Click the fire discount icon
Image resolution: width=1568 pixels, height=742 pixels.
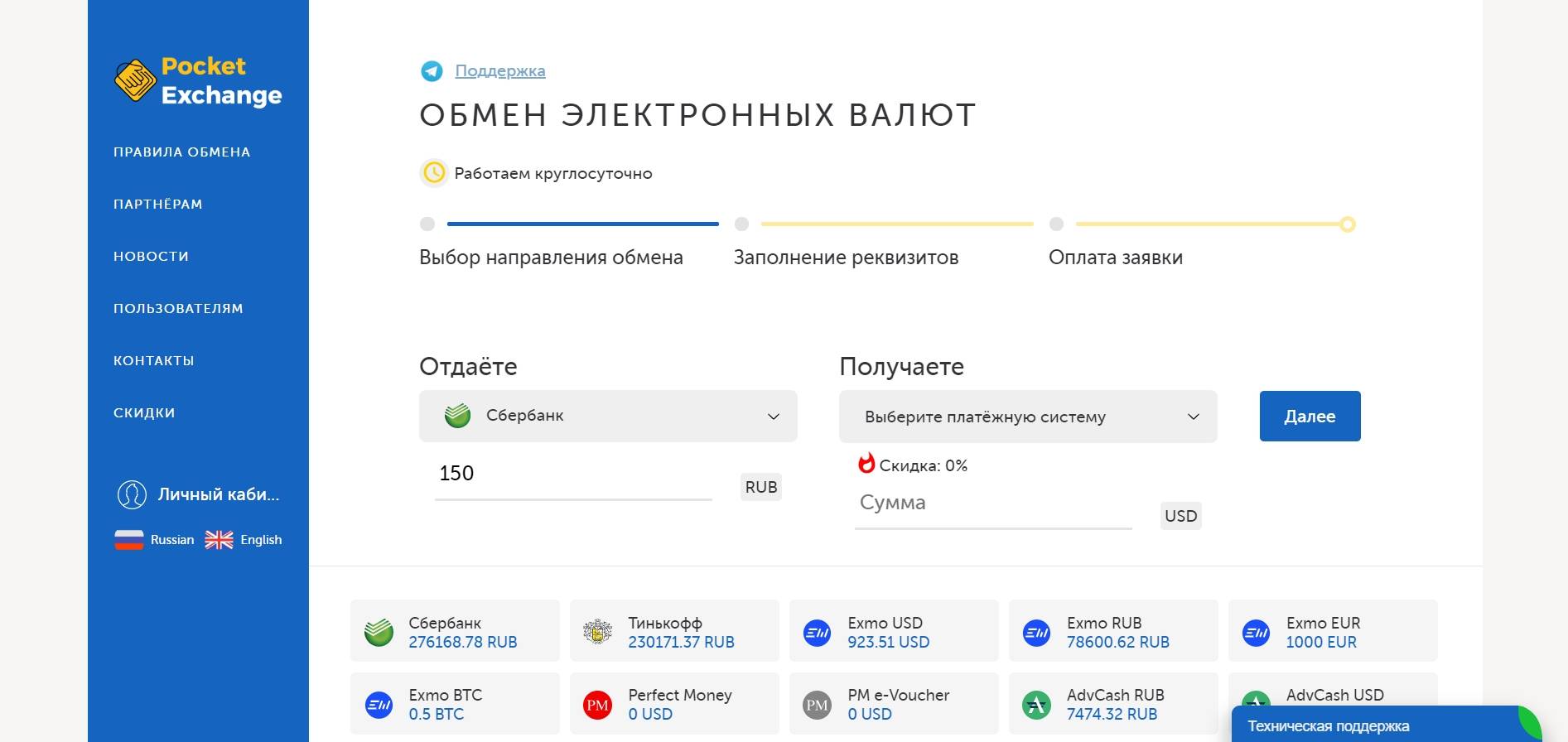pyautogui.click(x=866, y=463)
